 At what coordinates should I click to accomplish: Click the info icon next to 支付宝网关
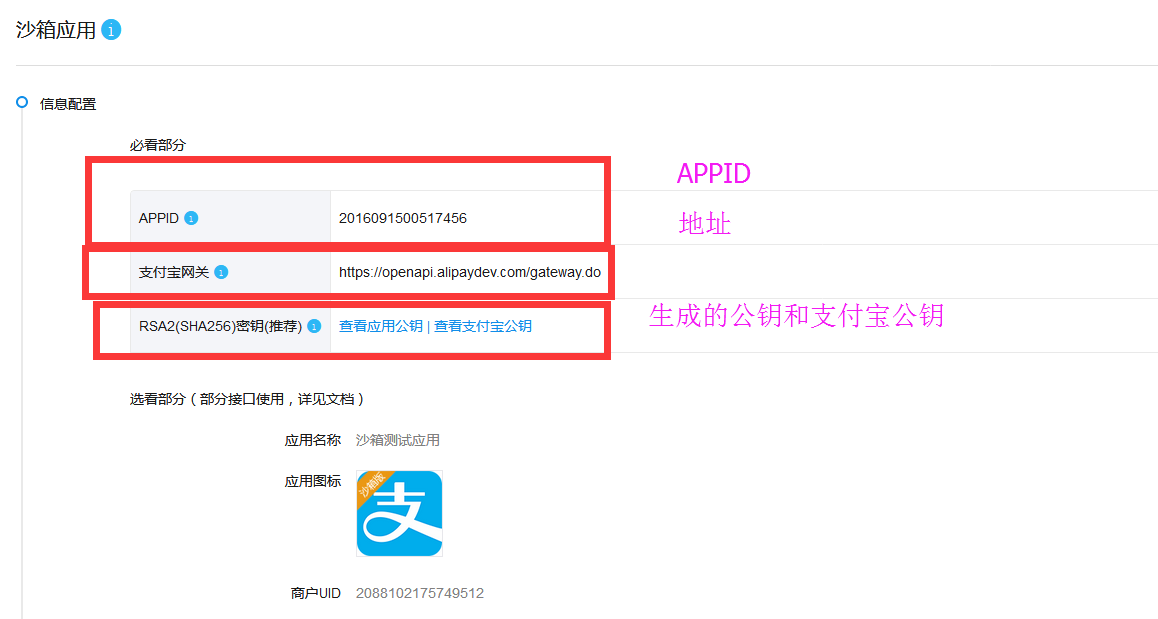pyautogui.click(x=221, y=272)
